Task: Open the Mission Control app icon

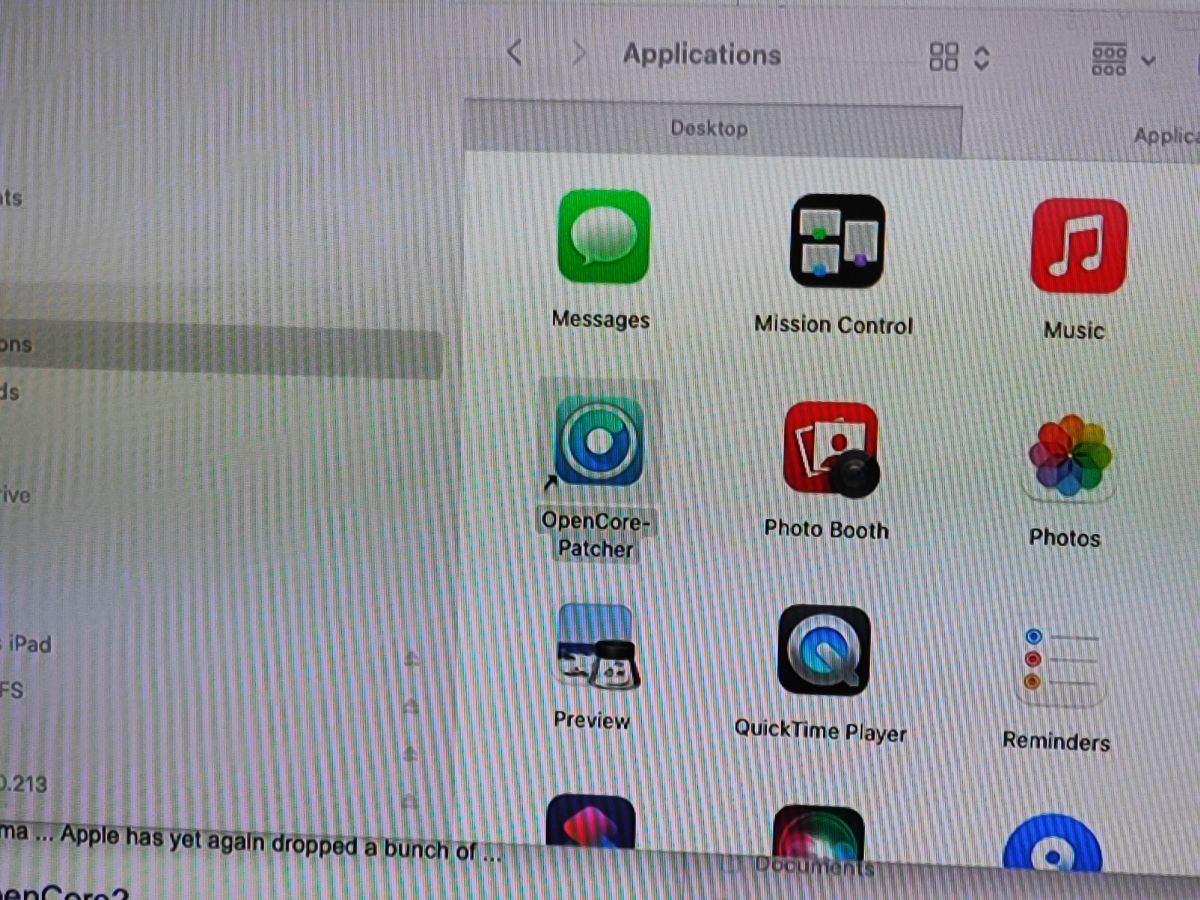Action: pyautogui.click(x=837, y=241)
